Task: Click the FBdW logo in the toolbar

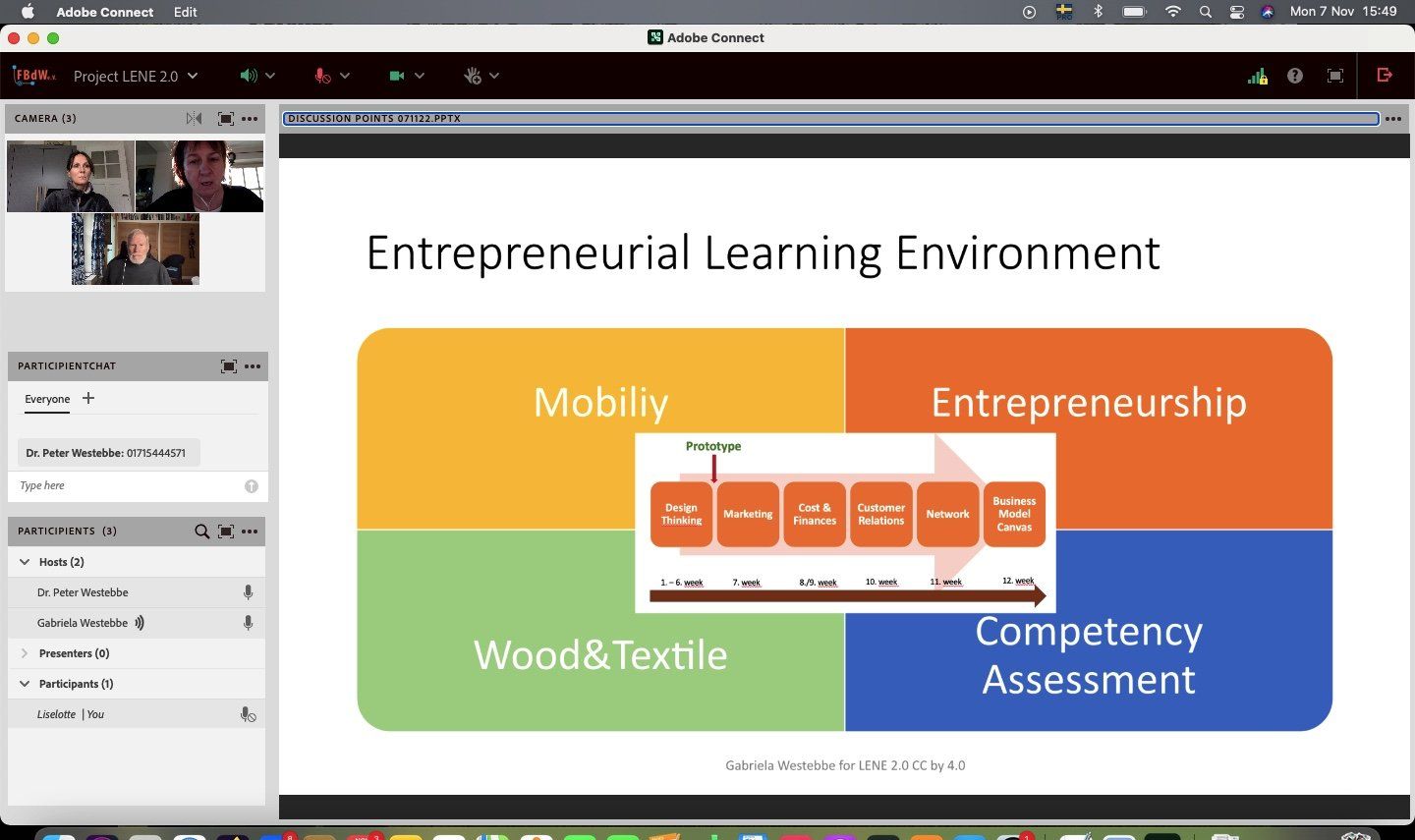Action: pyautogui.click(x=34, y=76)
